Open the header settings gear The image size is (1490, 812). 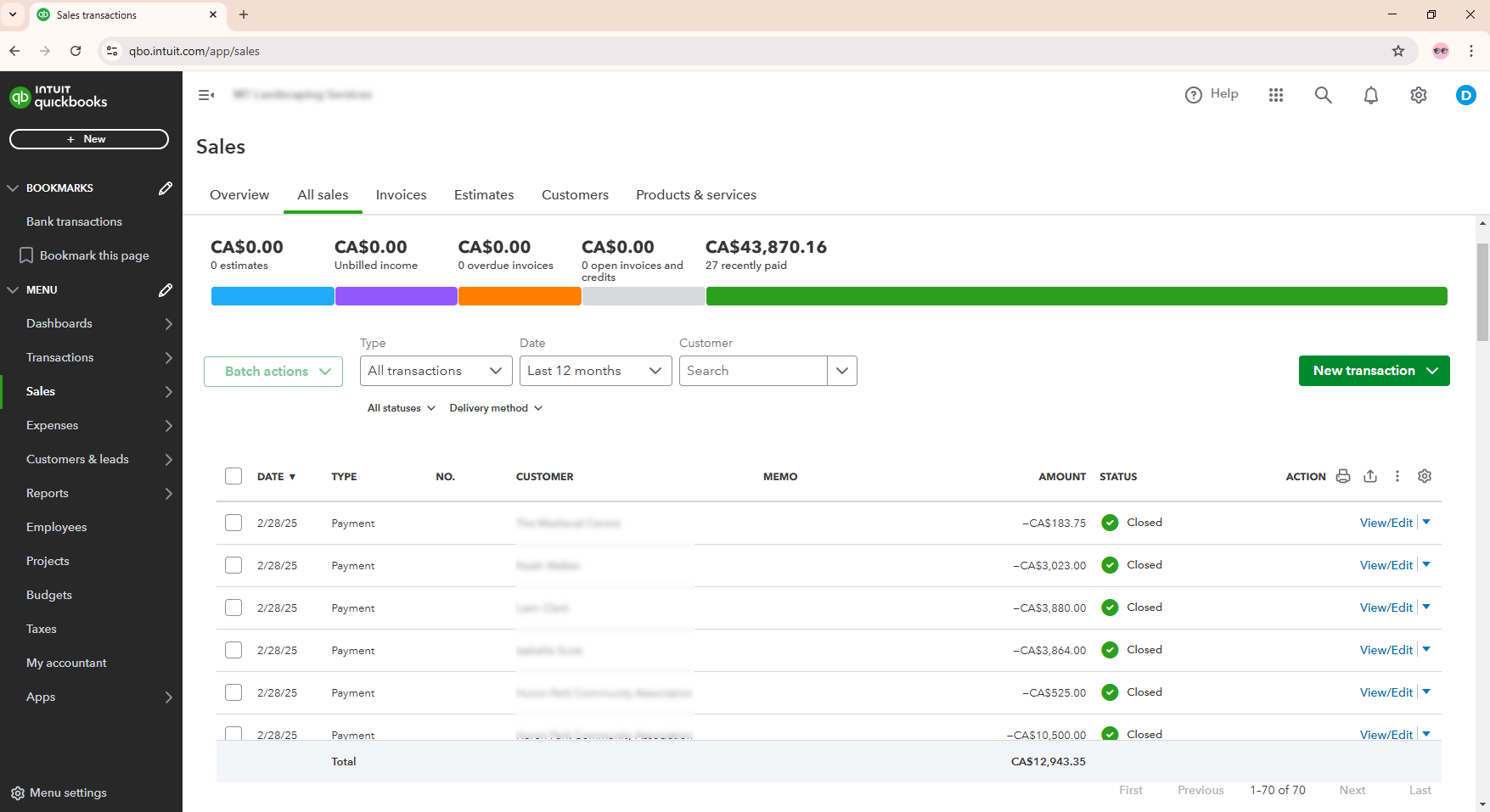1419,95
